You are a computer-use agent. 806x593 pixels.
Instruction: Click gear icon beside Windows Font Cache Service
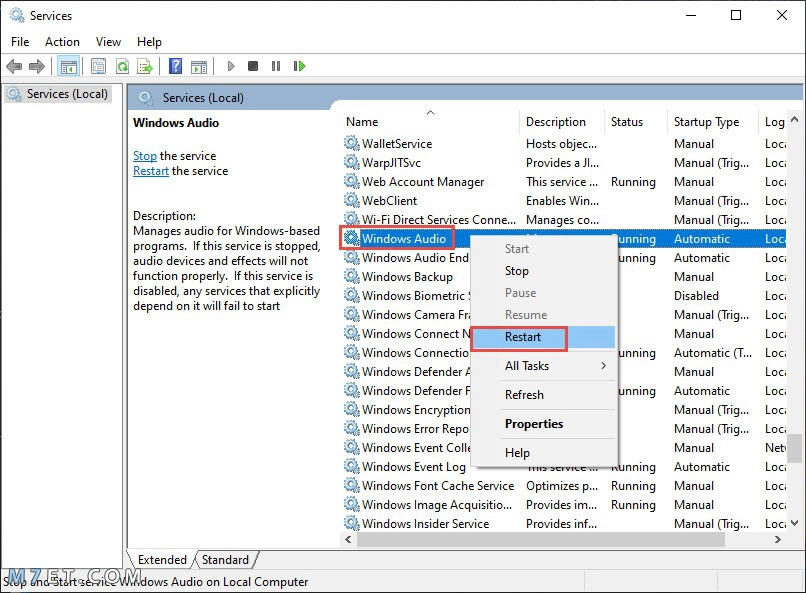tap(352, 486)
